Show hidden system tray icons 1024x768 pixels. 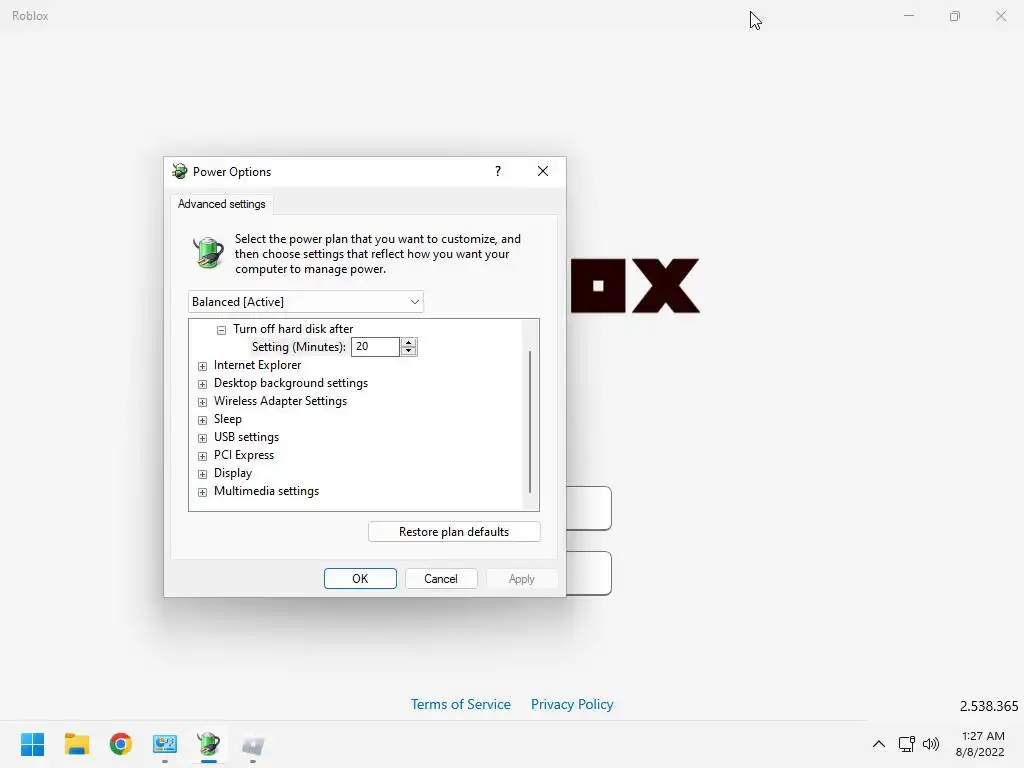point(879,744)
